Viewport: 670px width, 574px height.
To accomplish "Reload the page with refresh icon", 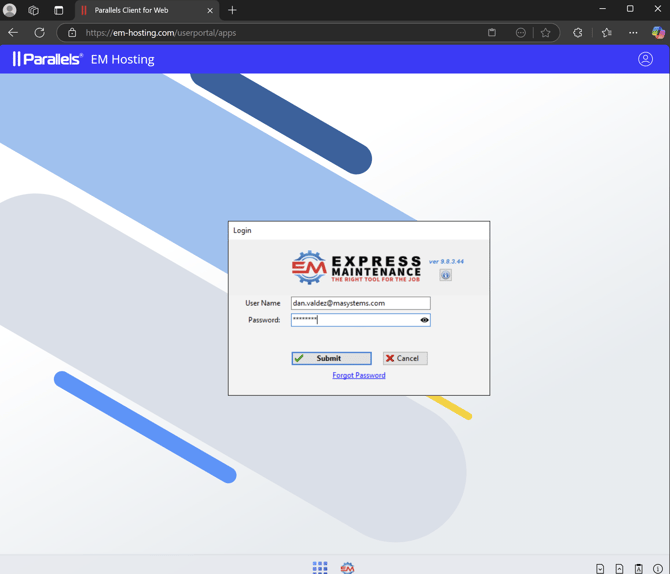I will point(39,33).
